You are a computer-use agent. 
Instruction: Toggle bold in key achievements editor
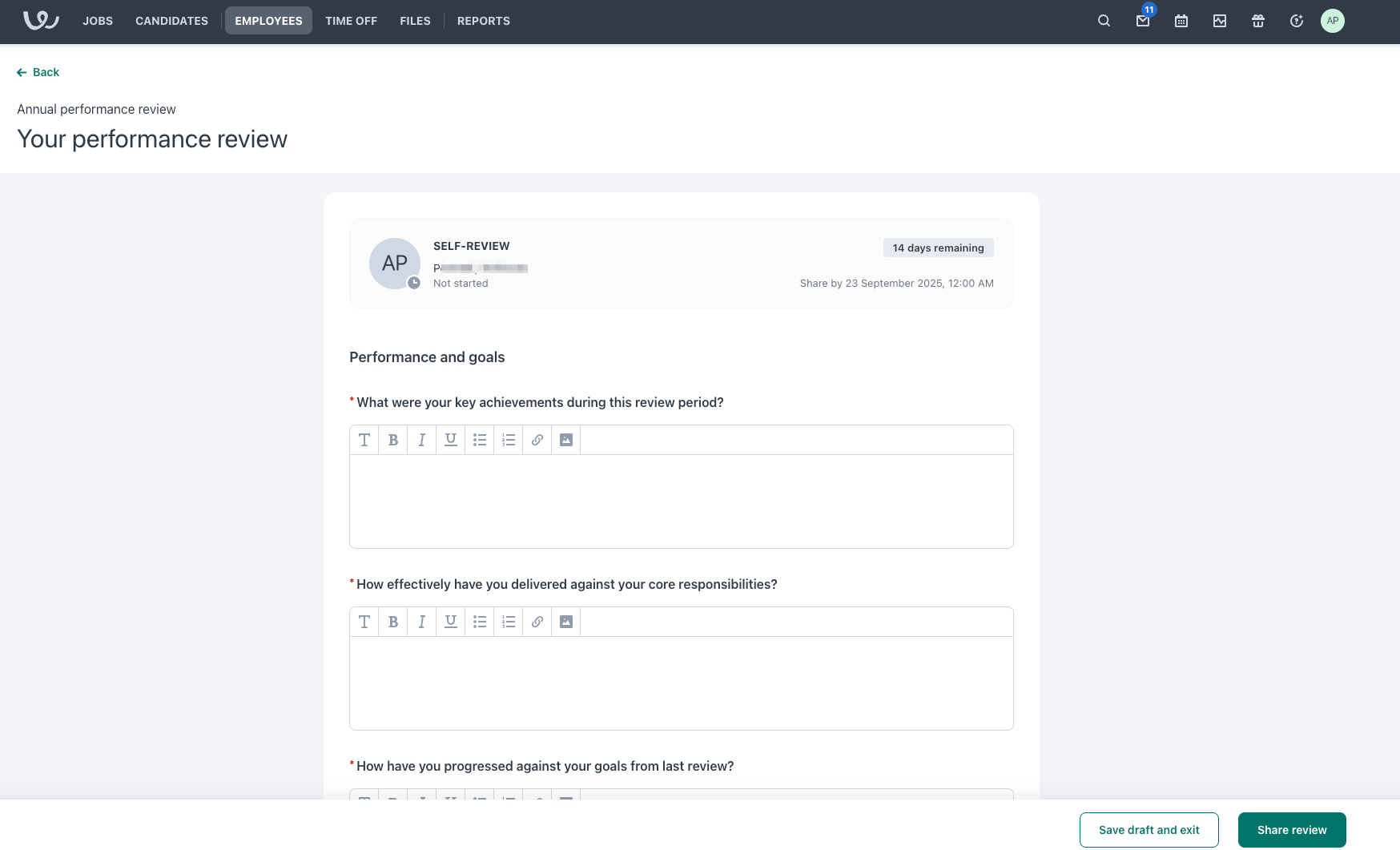(x=393, y=440)
